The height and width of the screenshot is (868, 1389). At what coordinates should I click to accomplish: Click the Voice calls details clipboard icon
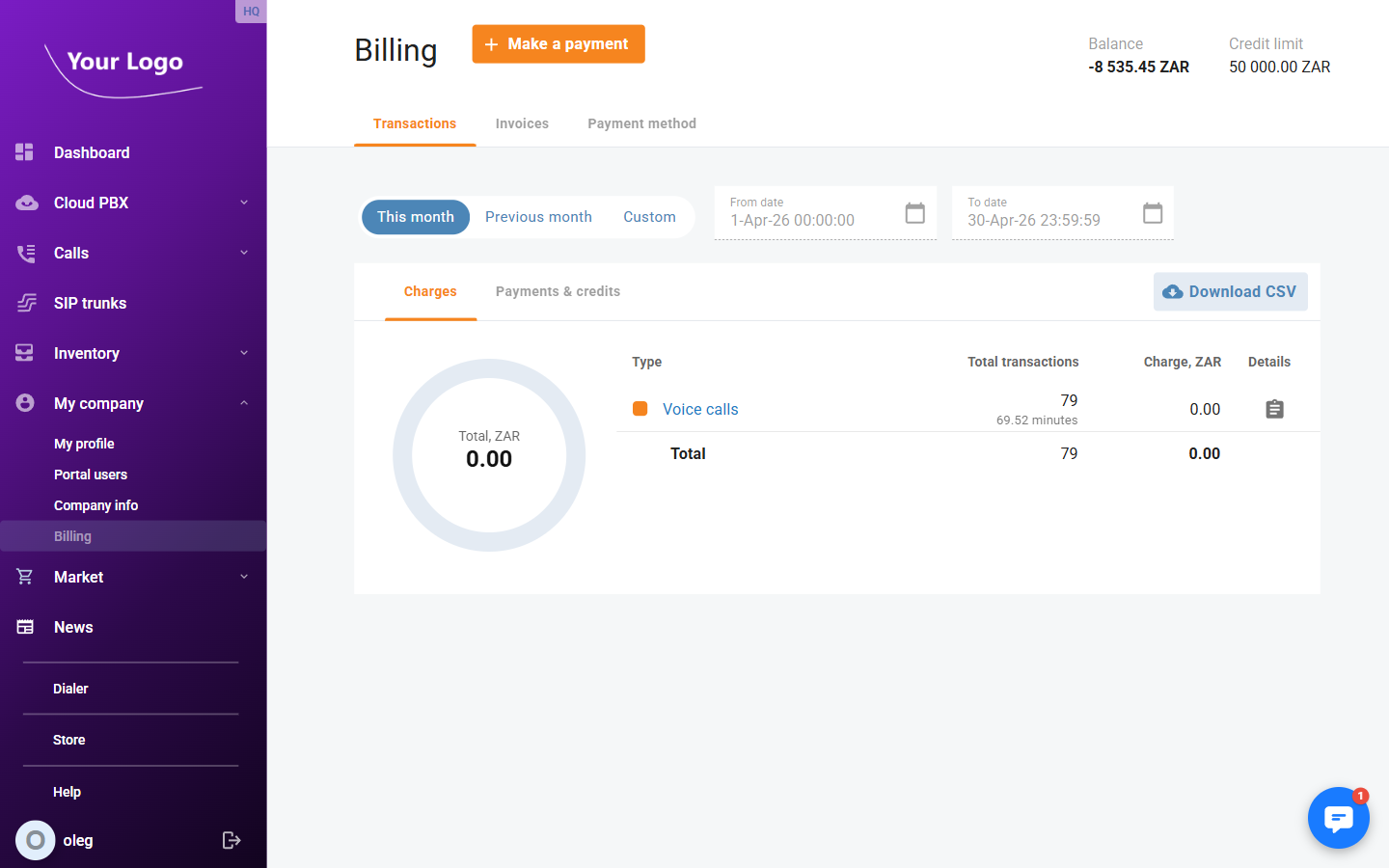click(x=1274, y=409)
